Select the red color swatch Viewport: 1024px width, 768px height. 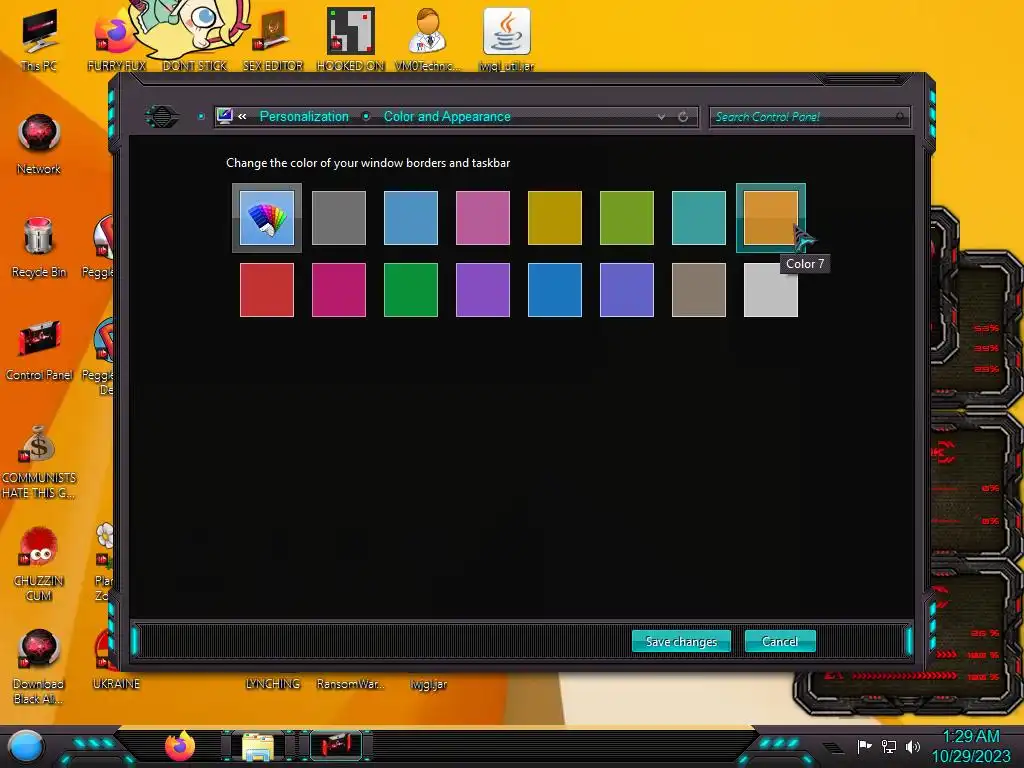(x=267, y=290)
